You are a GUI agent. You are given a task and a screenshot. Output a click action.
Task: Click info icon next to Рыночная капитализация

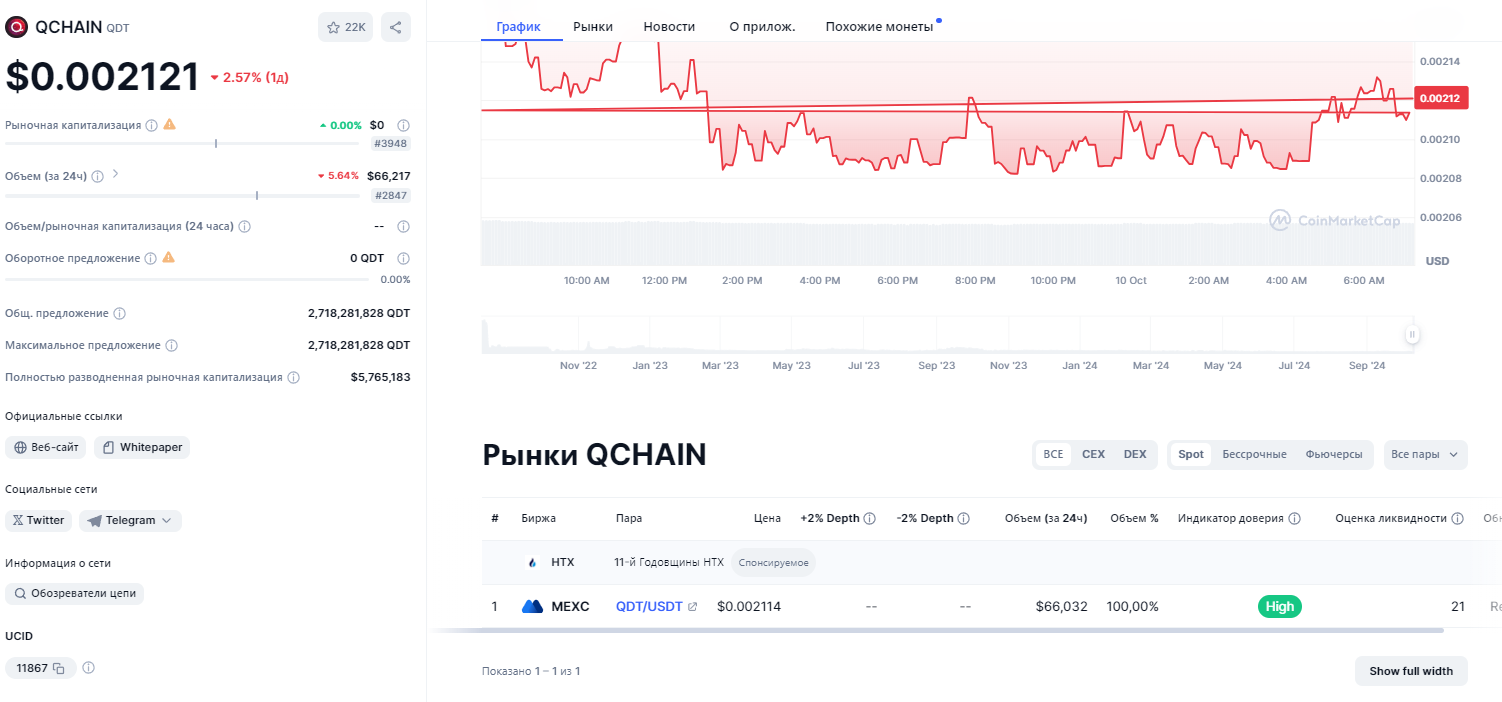click(x=152, y=126)
